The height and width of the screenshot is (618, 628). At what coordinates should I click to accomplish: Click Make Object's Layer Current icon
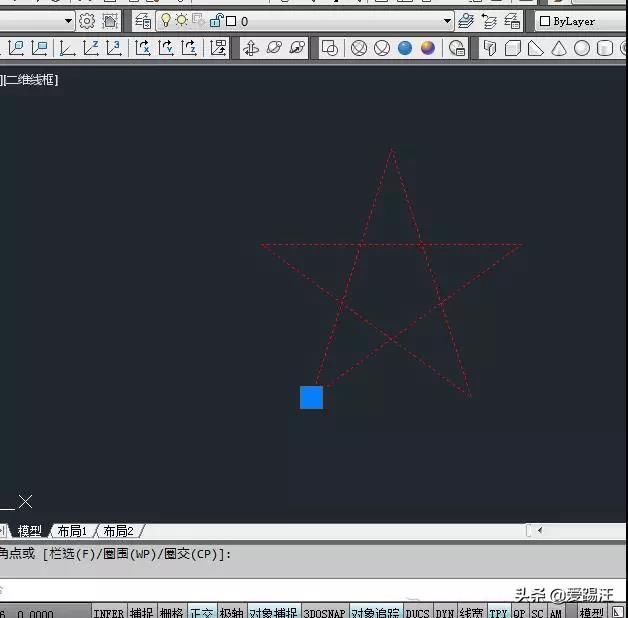tap(466, 21)
